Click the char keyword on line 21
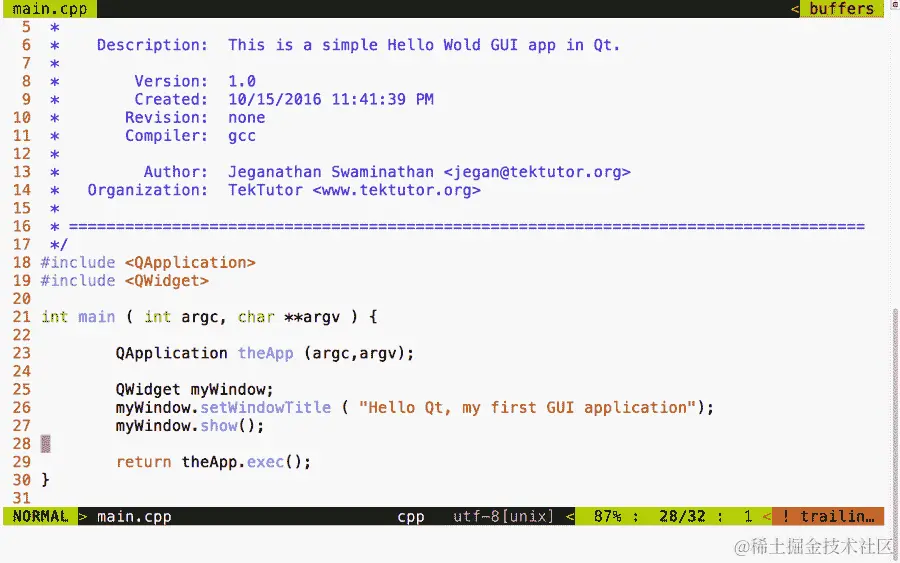Image resolution: width=900 pixels, height=563 pixels. pos(256,317)
